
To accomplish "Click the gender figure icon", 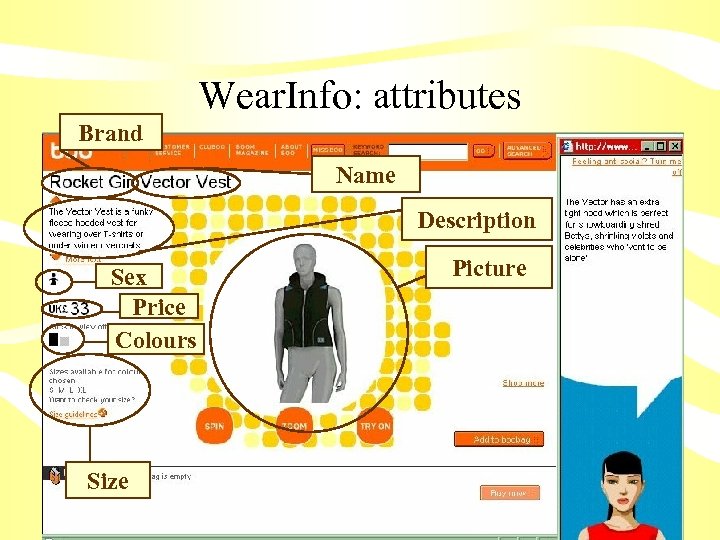I will (54, 279).
